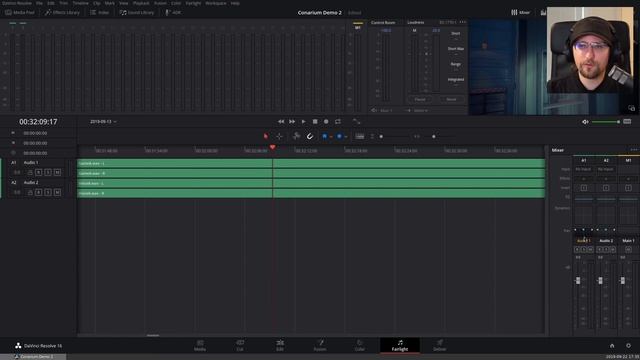Open the Media Pool panel

point(20,13)
